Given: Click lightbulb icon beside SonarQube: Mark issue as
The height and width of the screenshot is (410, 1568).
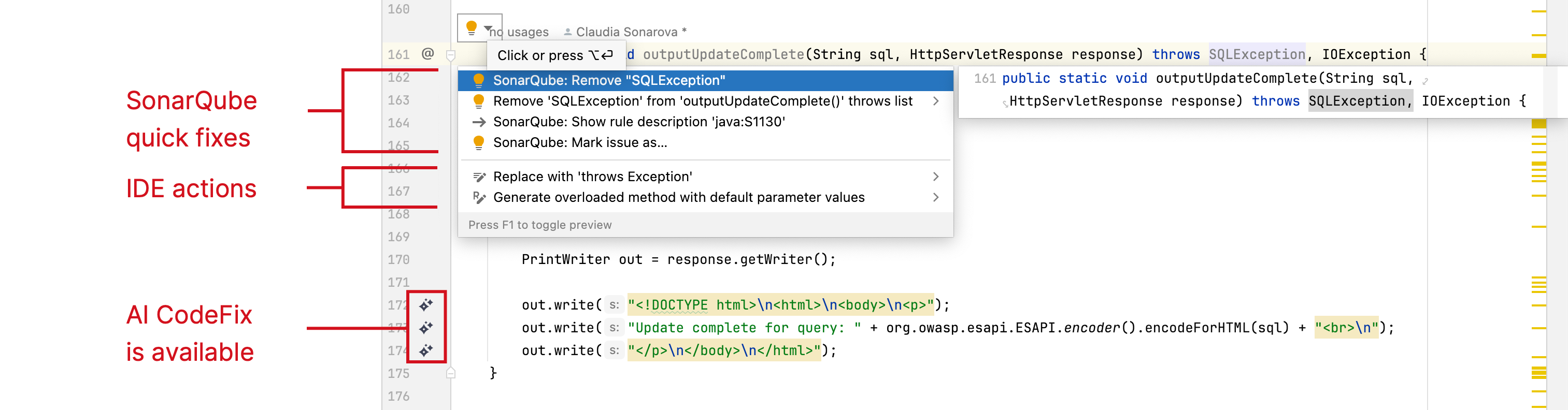Looking at the screenshot, I should 478,142.
